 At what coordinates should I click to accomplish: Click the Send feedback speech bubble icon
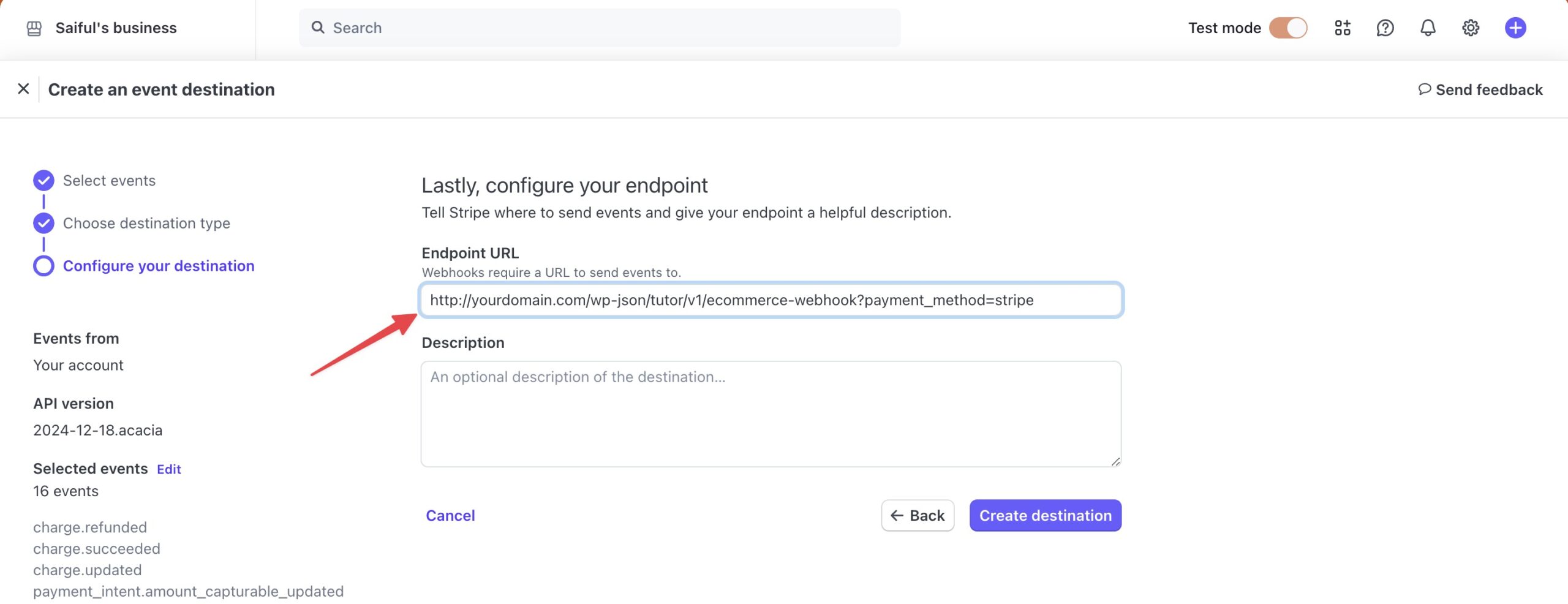coord(1425,89)
